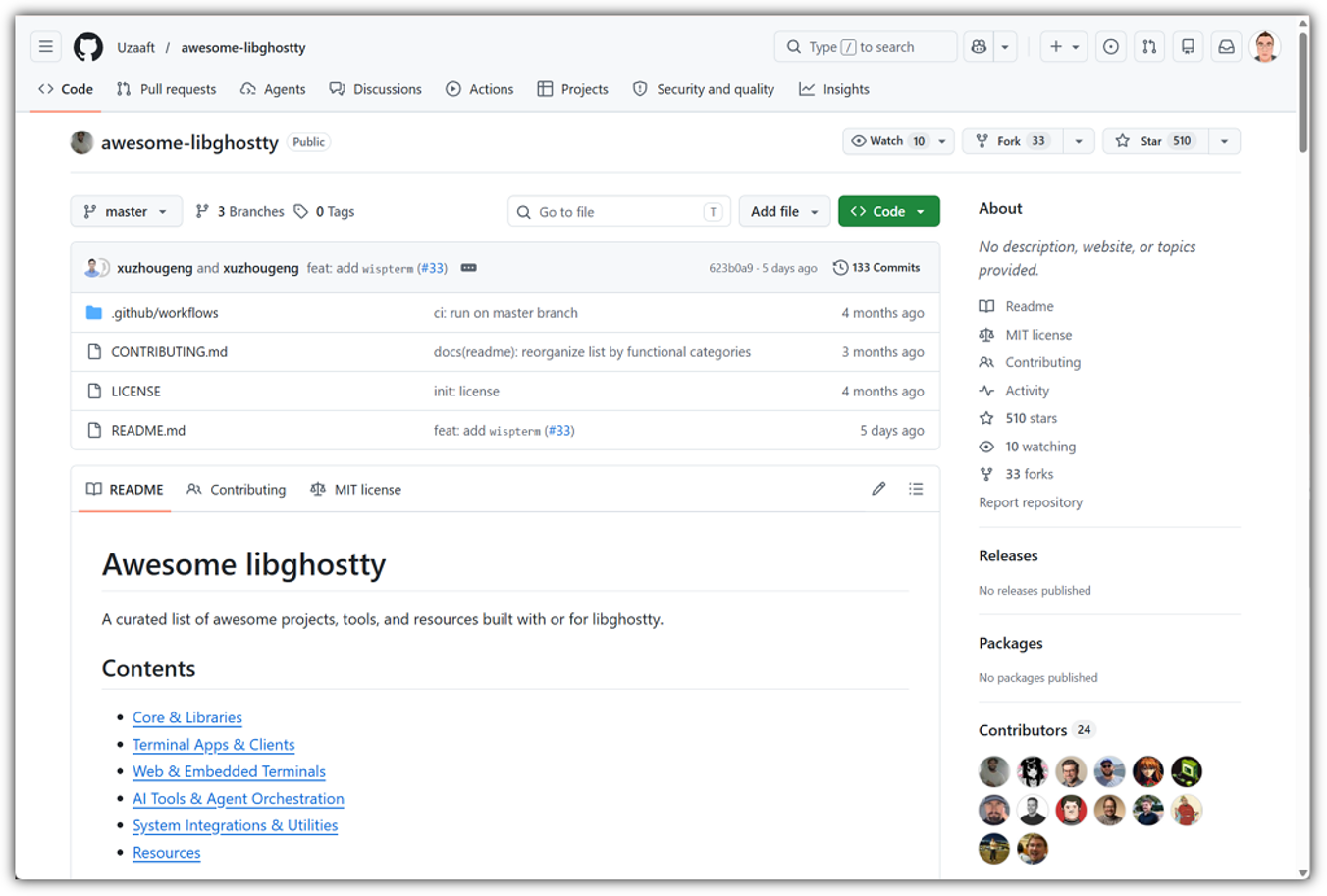
Task: Edit the README with pencil icon
Action: point(878,489)
